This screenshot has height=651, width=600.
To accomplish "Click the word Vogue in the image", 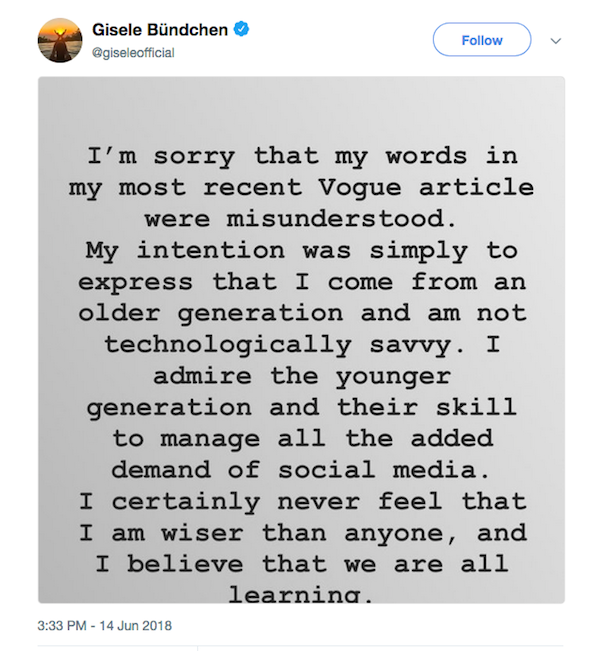I will click(x=360, y=188).
